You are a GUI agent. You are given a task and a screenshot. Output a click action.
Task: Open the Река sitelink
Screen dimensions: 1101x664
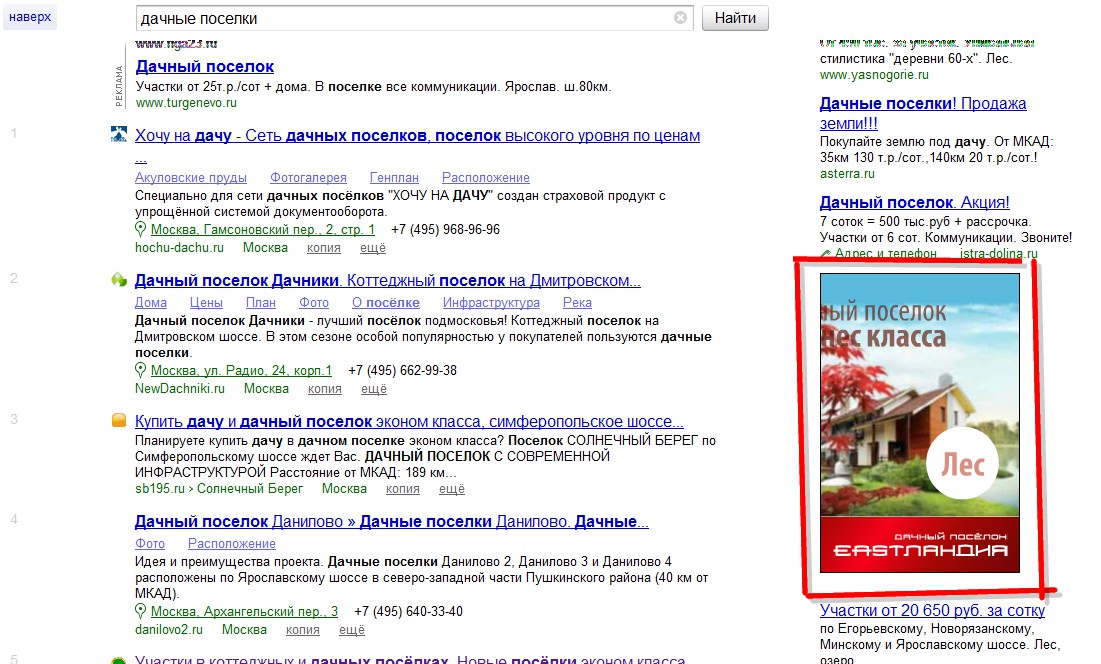coord(577,303)
